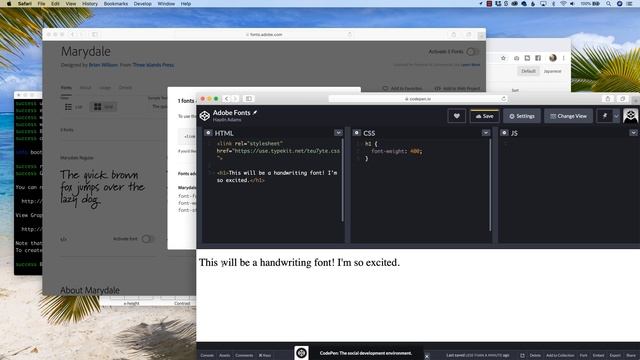Screen dimensions: 640x360
Task: Click fonts.adobe.com address bar
Action: coord(264,35)
